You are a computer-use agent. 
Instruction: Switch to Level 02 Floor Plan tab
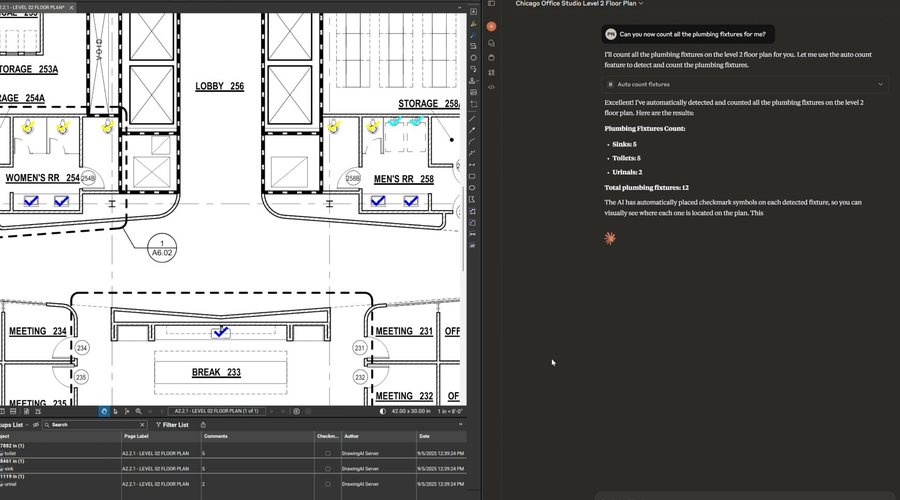[32, 7]
